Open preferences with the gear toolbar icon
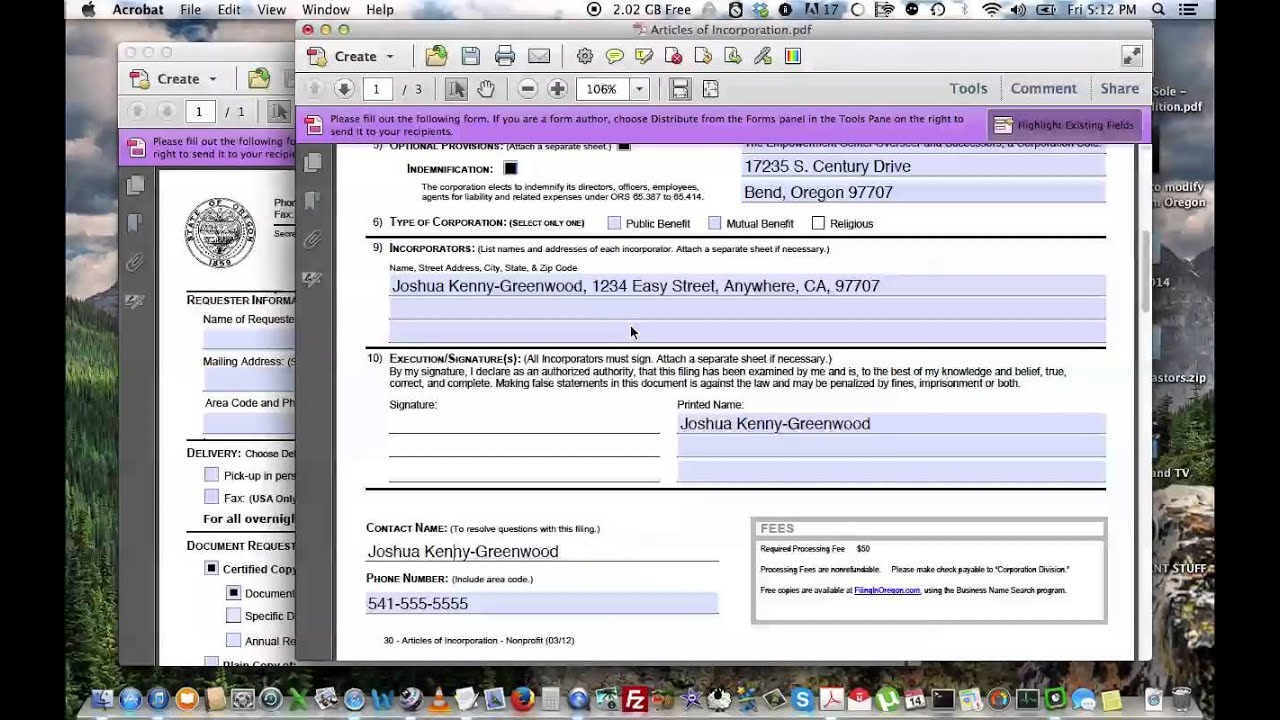1280x720 pixels. (585, 56)
